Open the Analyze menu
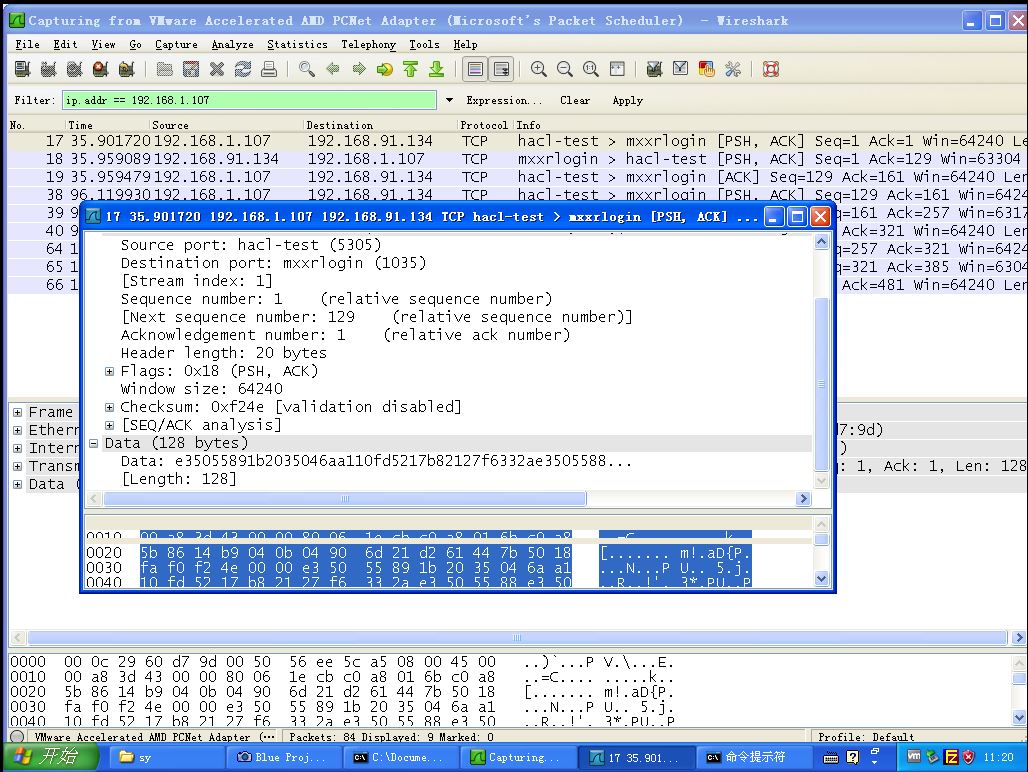This screenshot has width=1028, height=772. [233, 45]
